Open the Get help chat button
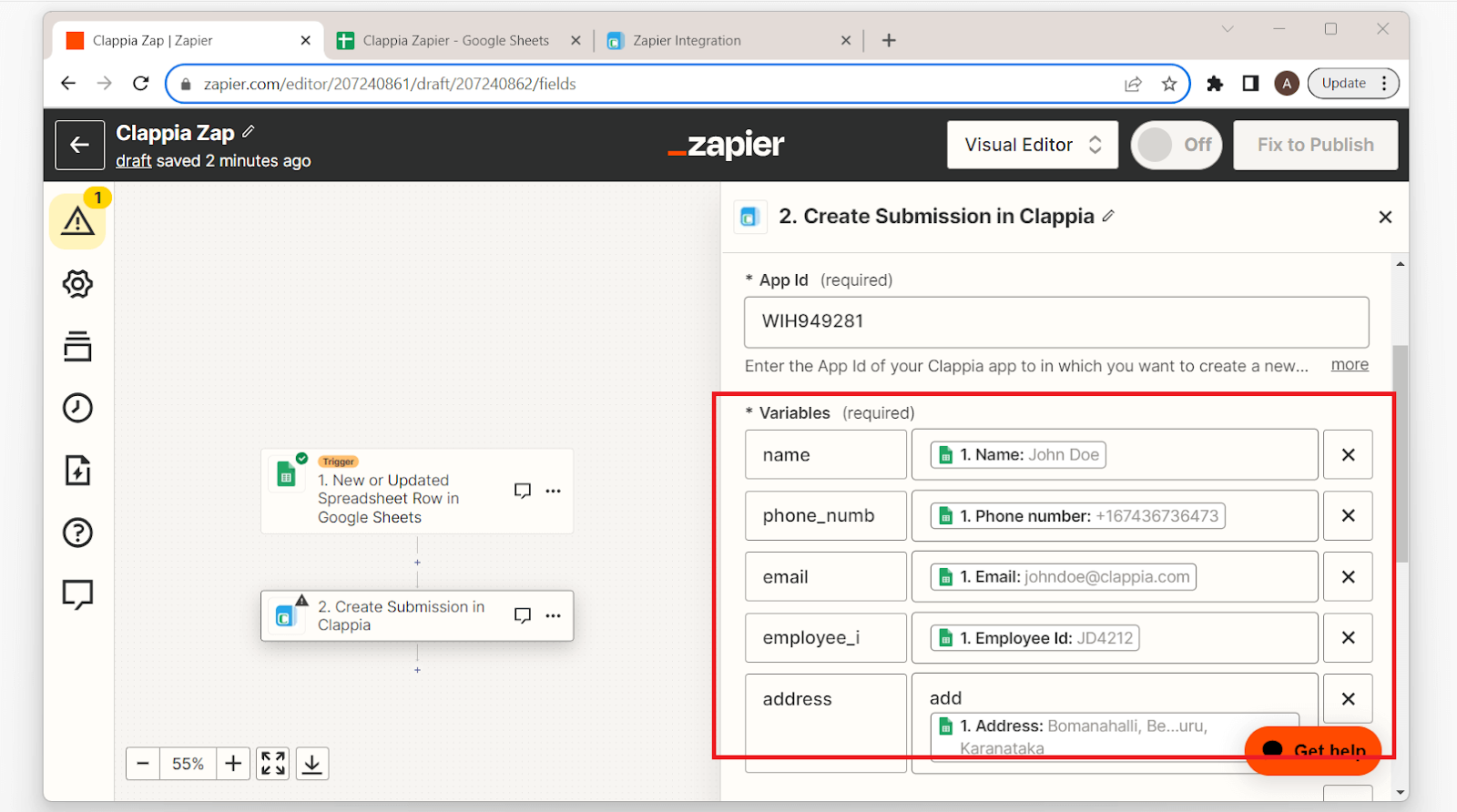This screenshot has width=1457, height=812. pos(1313,750)
